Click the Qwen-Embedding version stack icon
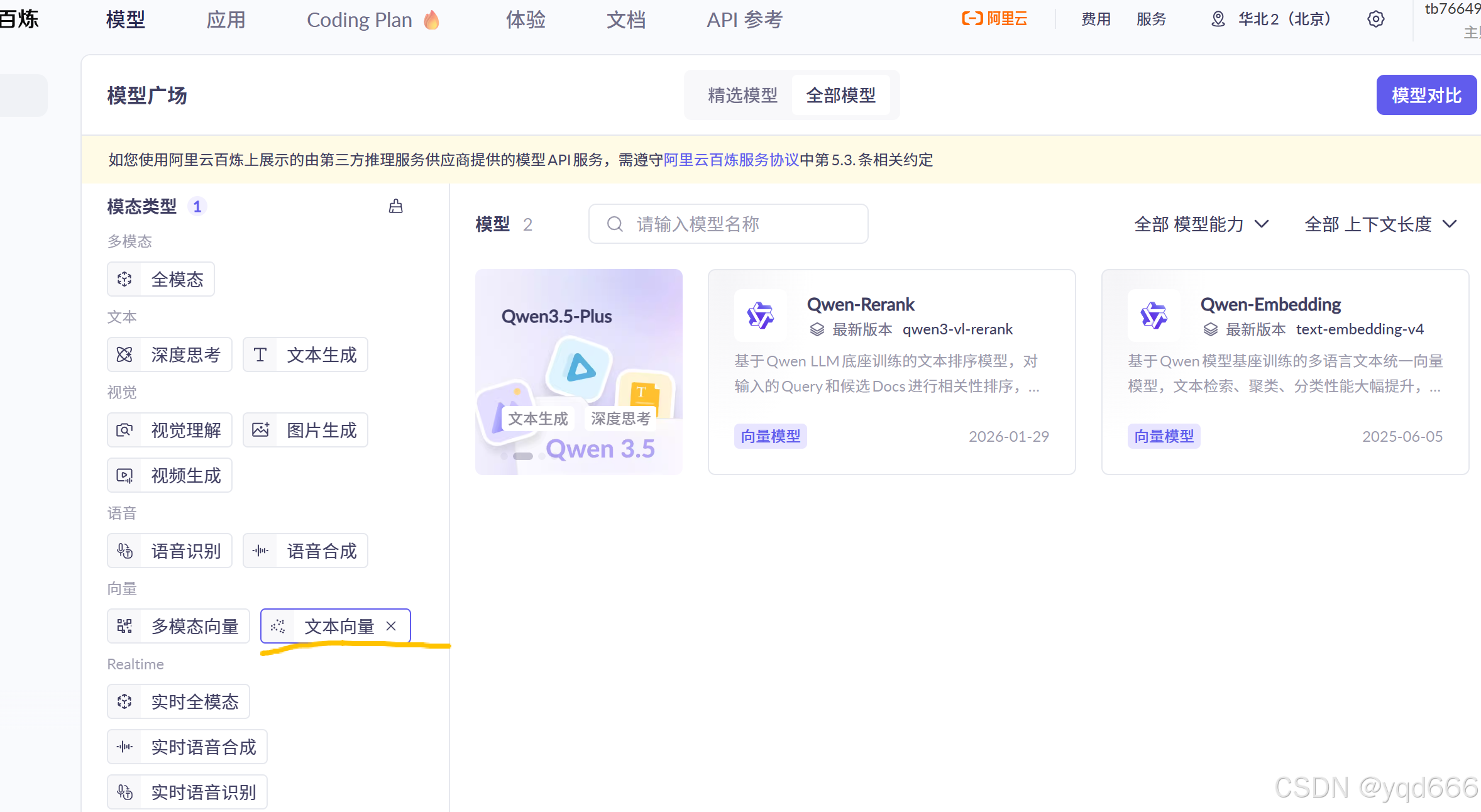Viewport: 1481px width, 812px height. coord(1211,329)
